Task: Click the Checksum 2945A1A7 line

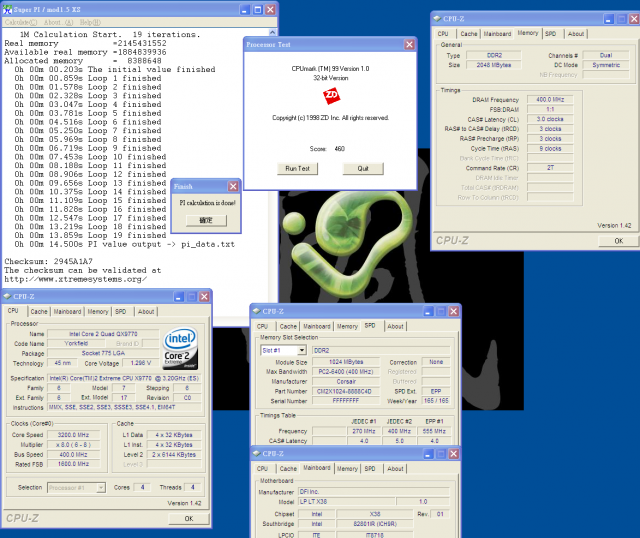Action: click(x=49, y=261)
